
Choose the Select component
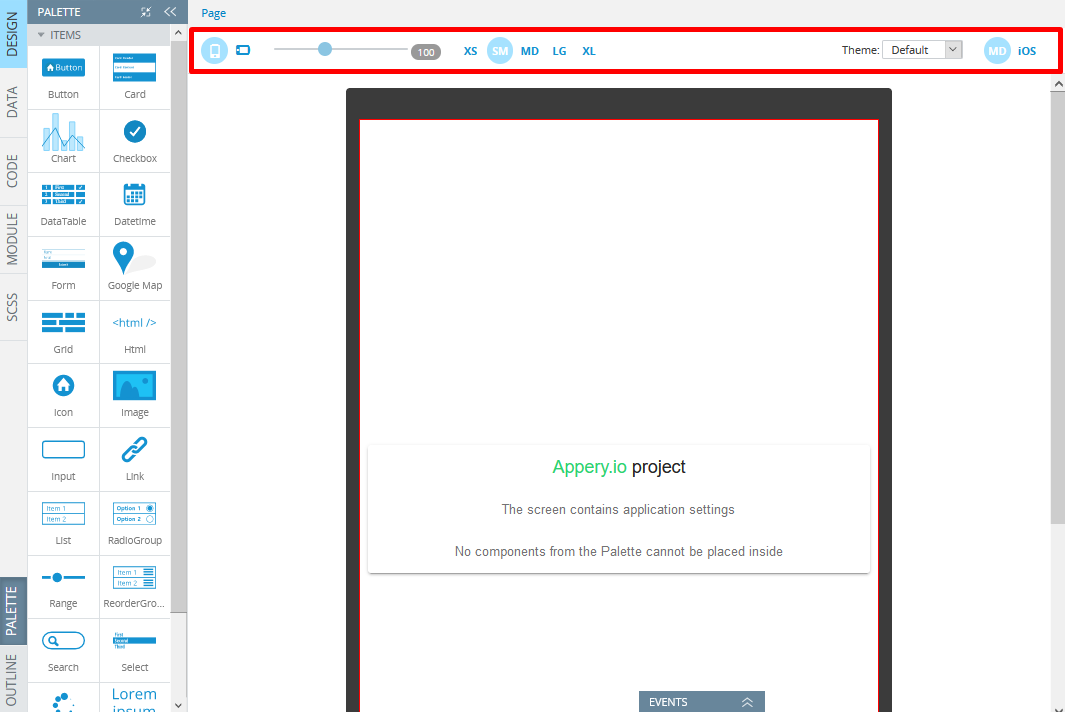coord(134,650)
